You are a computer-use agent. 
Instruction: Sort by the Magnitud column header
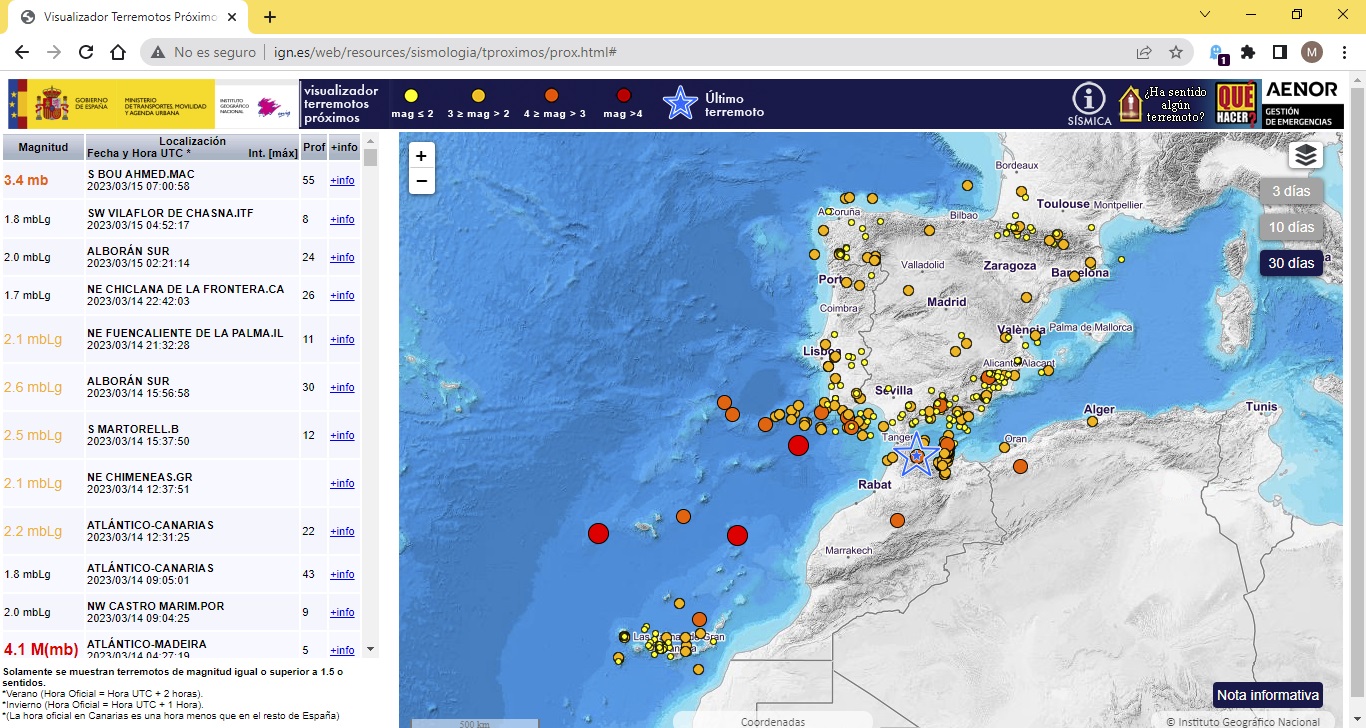pyautogui.click(x=43, y=147)
